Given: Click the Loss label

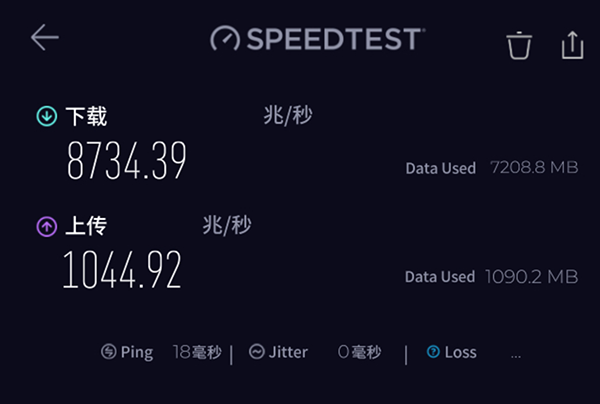Looking at the screenshot, I should coord(461,352).
